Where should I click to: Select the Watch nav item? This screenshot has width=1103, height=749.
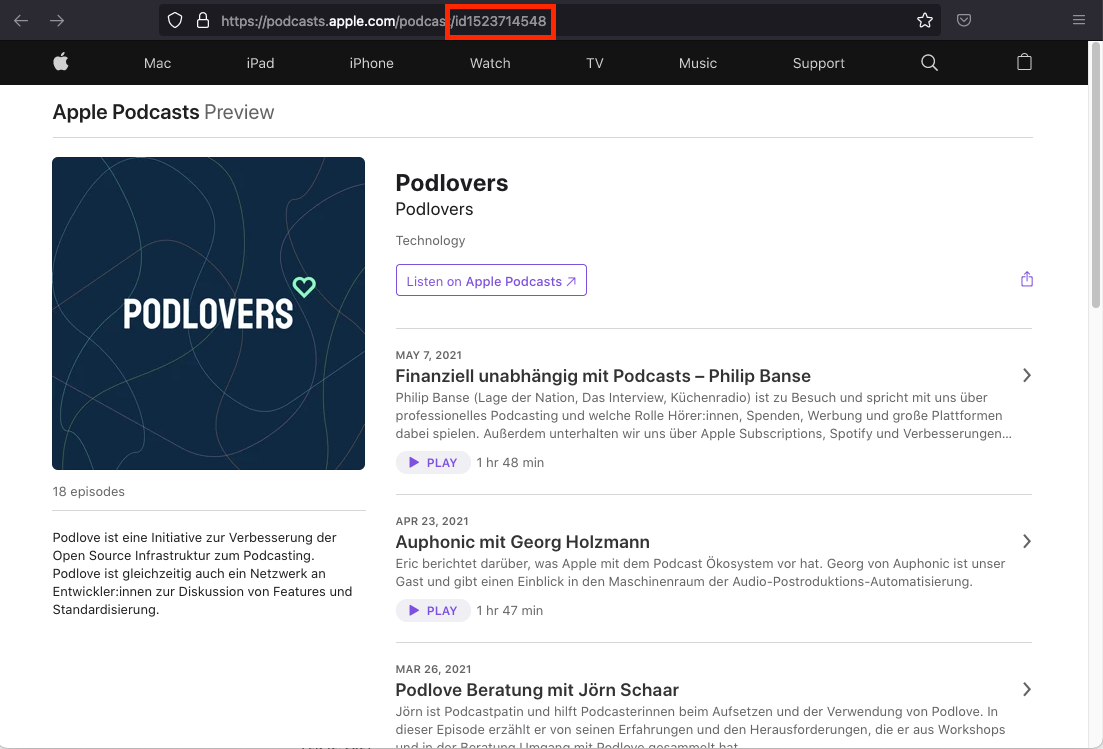tap(490, 63)
